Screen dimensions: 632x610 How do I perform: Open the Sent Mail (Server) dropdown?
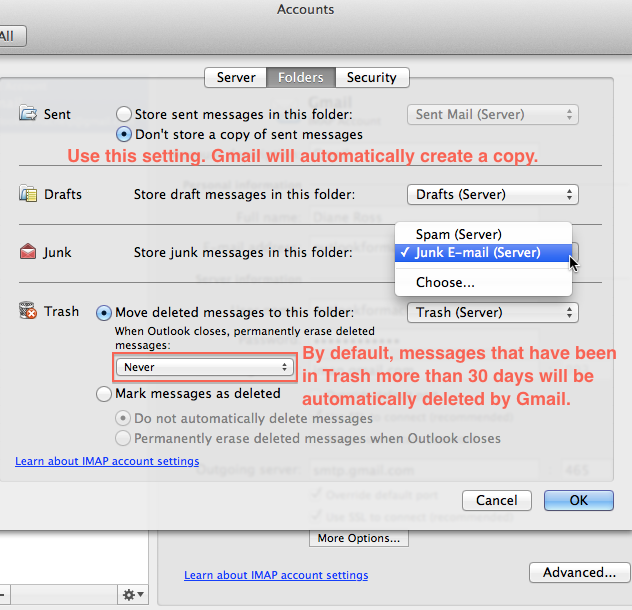pos(493,115)
